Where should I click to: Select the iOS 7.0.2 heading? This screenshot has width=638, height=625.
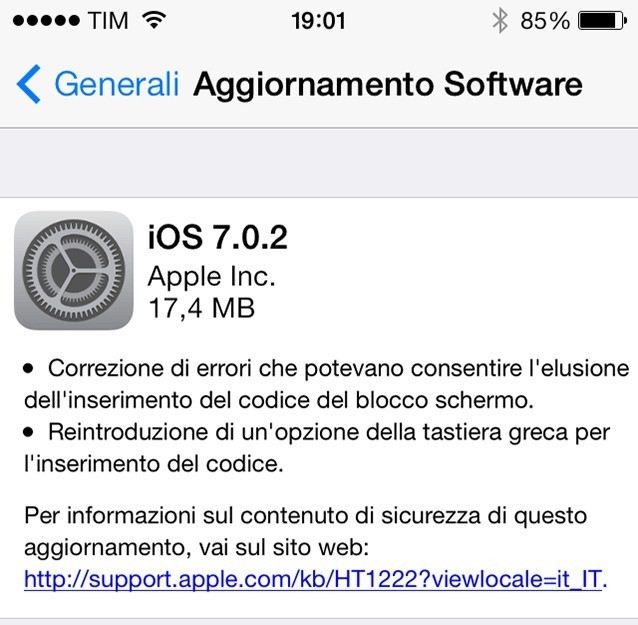pyautogui.click(x=218, y=237)
